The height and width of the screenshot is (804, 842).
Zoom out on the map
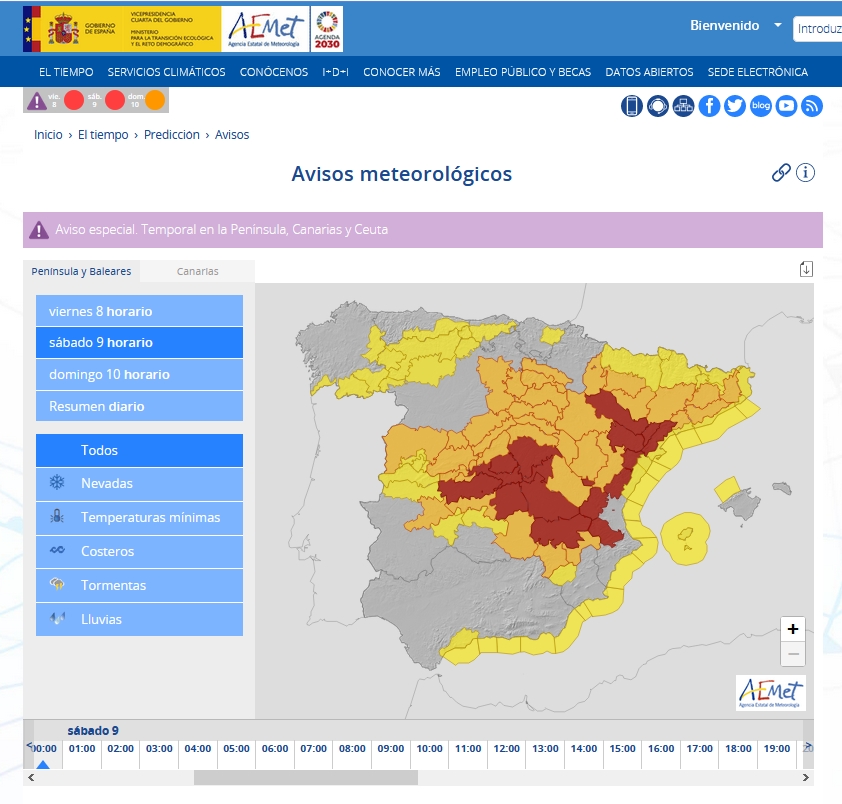click(793, 654)
